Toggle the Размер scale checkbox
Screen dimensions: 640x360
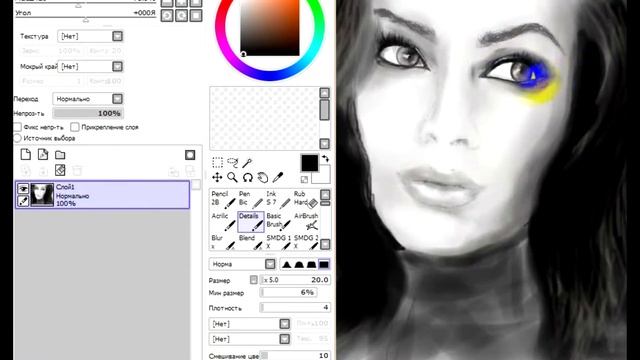click(x=253, y=280)
